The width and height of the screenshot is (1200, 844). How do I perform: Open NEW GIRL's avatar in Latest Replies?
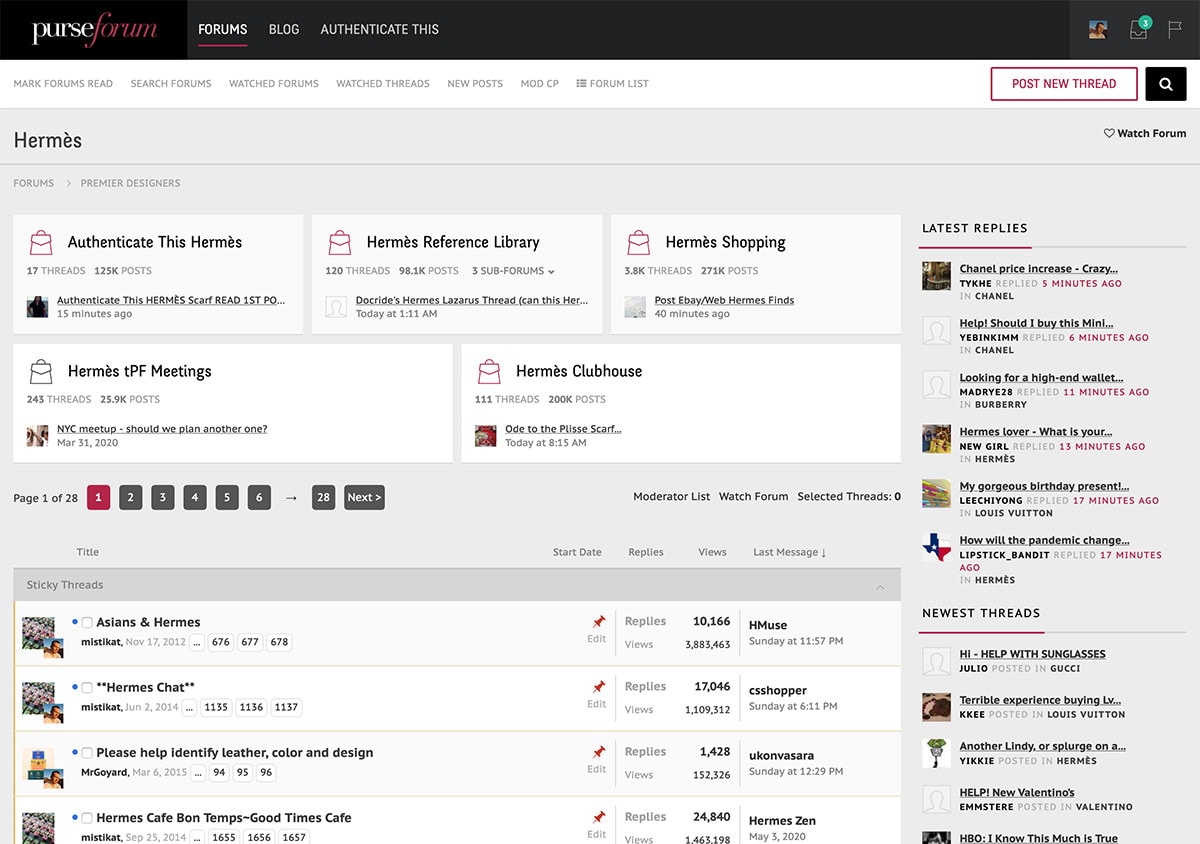(937, 439)
